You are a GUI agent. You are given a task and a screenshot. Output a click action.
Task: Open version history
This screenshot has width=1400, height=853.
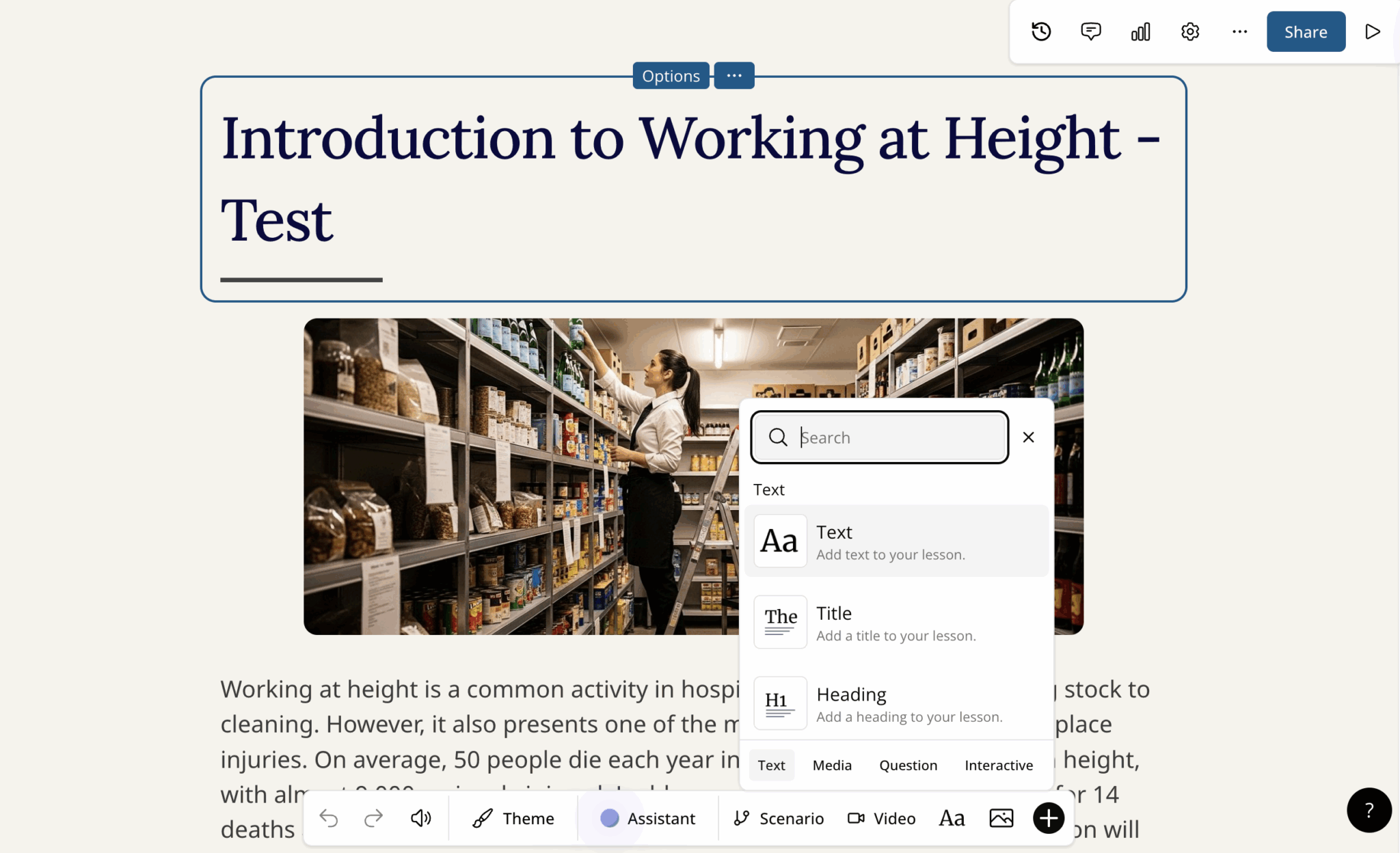point(1041,31)
